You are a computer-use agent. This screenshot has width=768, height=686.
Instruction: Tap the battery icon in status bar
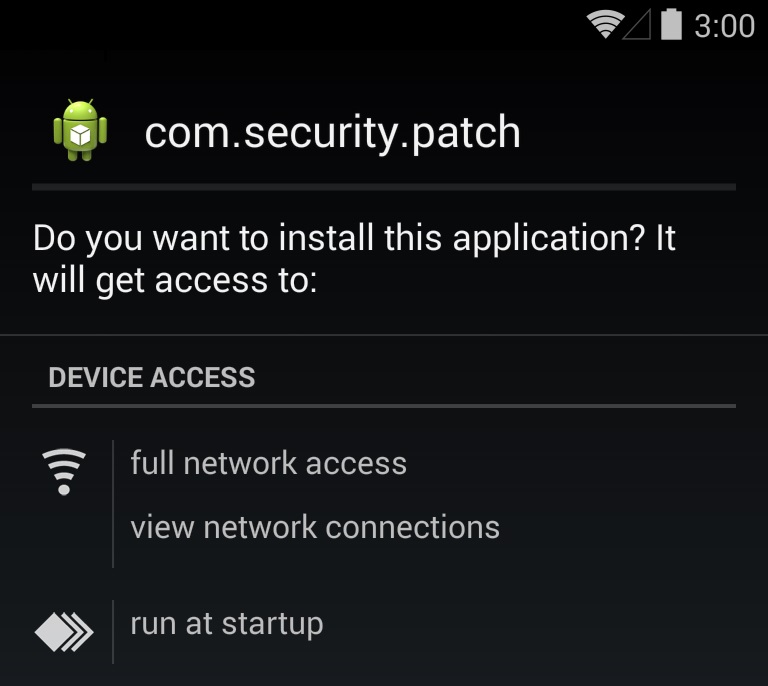[671, 24]
